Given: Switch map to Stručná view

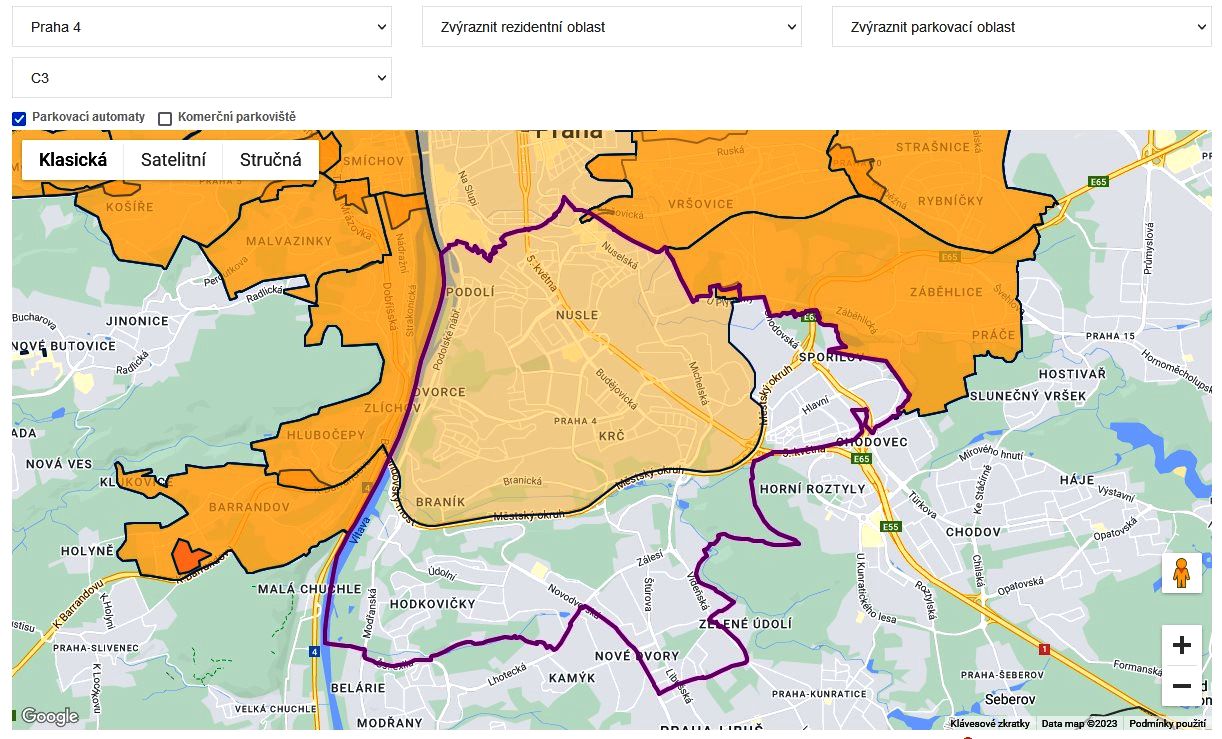Looking at the screenshot, I should pyautogui.click(x=271, y=160).
